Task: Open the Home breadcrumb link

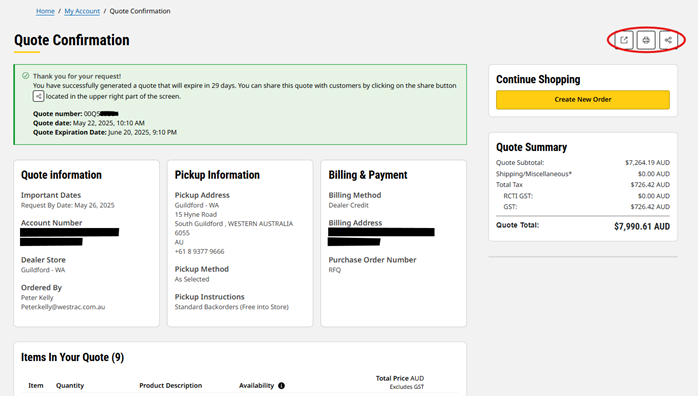Action: click(45, 11)
